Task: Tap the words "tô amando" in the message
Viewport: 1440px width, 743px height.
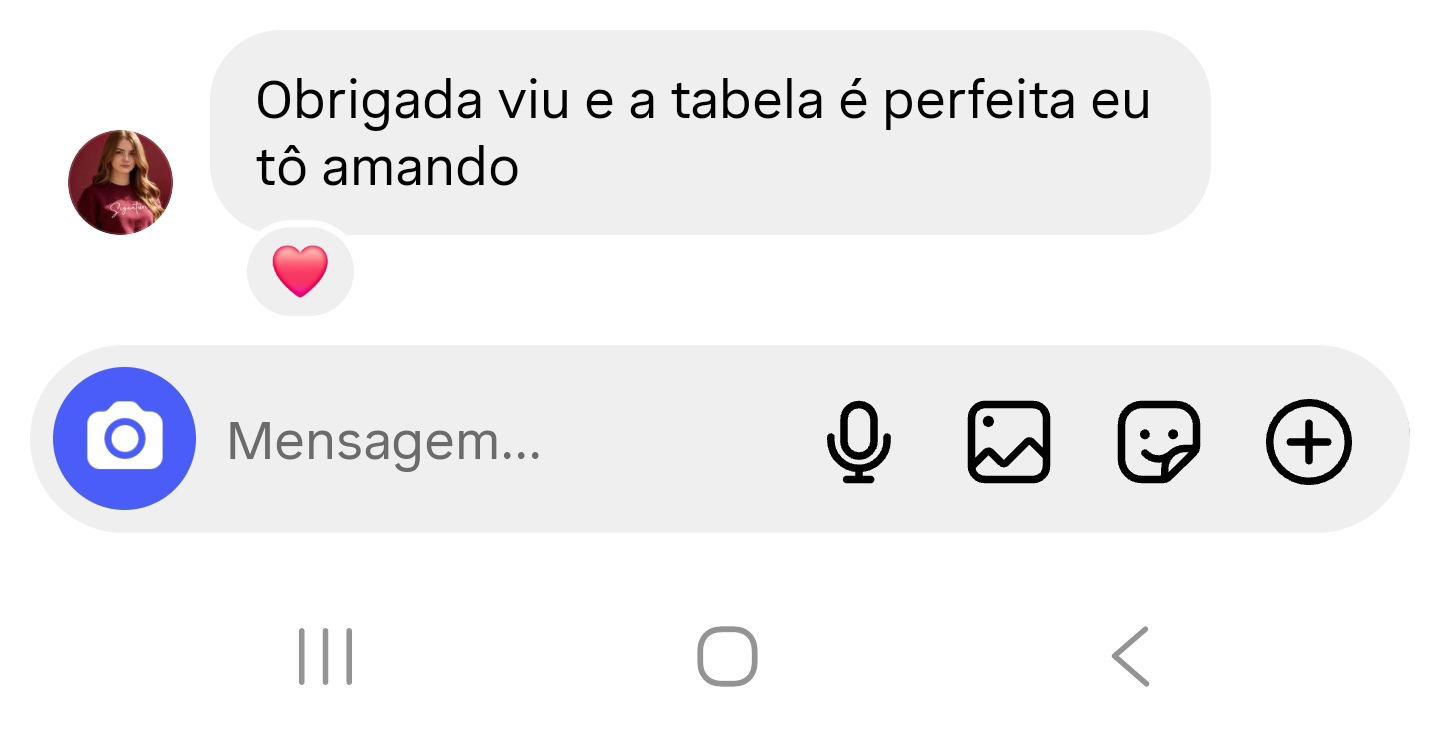Action: pos(388,168)
